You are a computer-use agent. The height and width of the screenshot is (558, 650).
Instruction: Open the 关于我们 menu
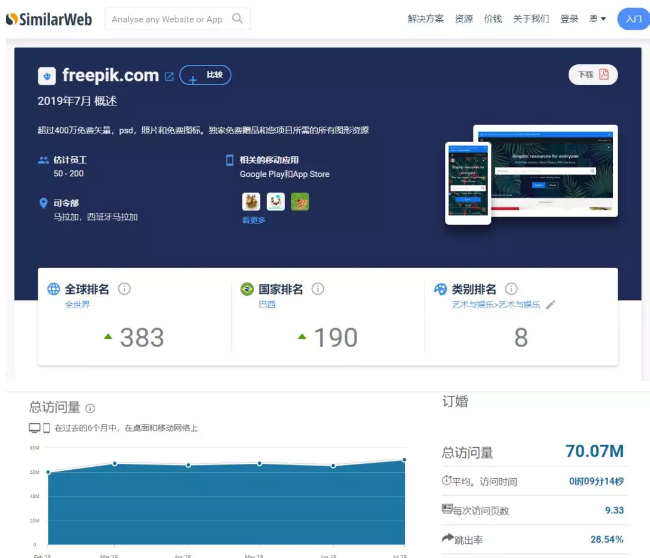531,19
